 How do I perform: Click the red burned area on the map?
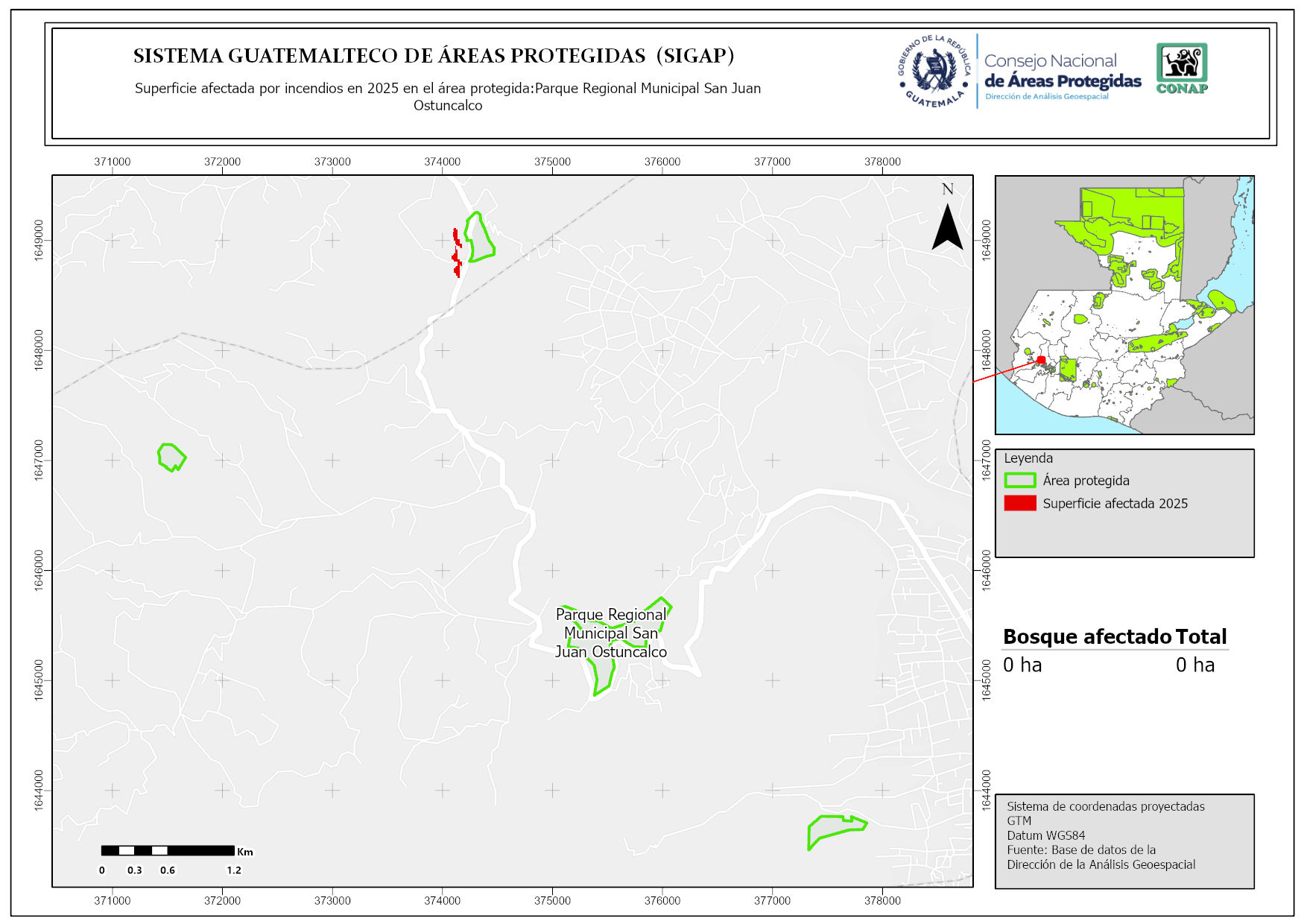(x=457, y=253)
